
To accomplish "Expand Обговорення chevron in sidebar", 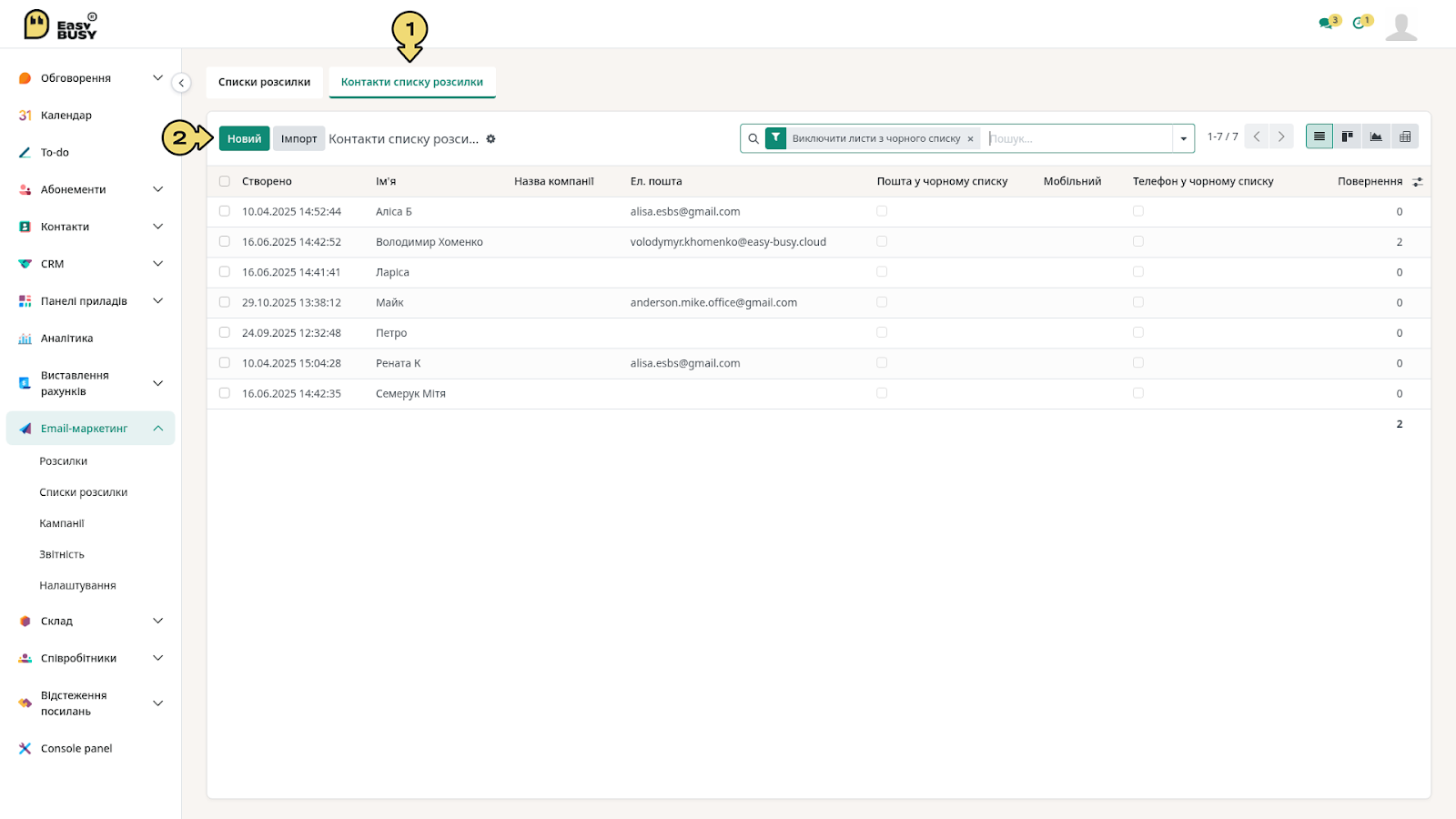I will coord(157,78).
